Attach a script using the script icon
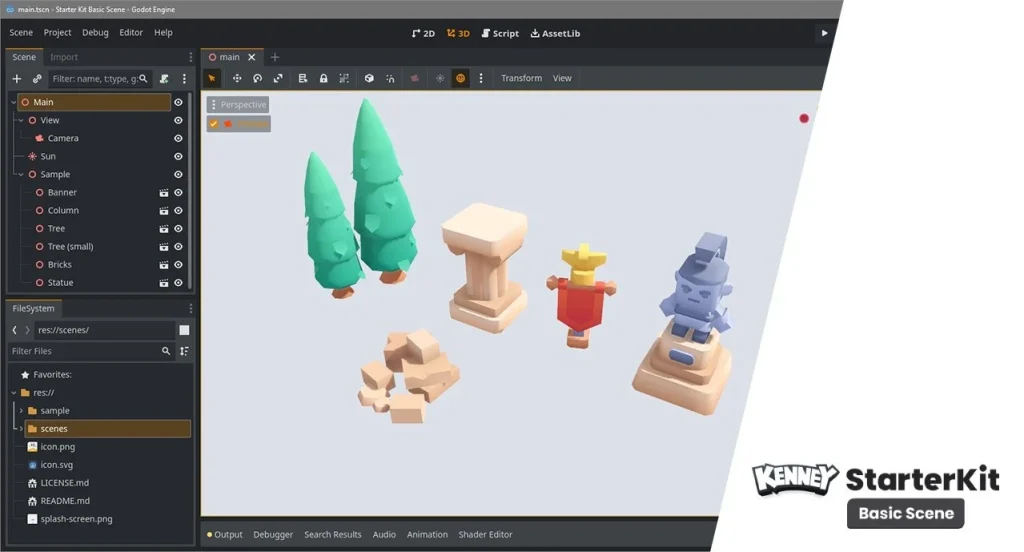 pyautogui.click(x=164, y=79)
